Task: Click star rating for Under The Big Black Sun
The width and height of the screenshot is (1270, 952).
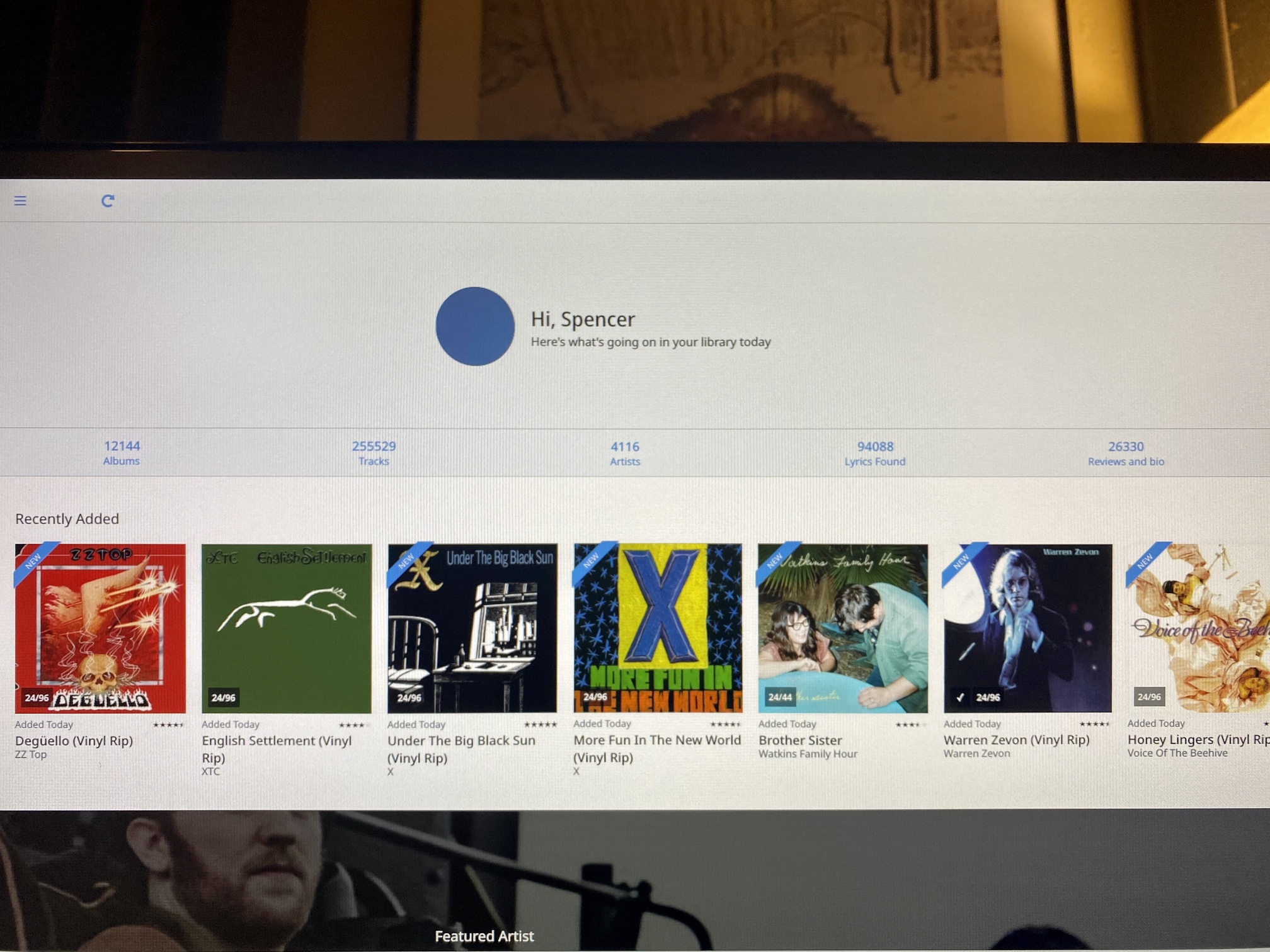Action: click(x=541, y=725)
